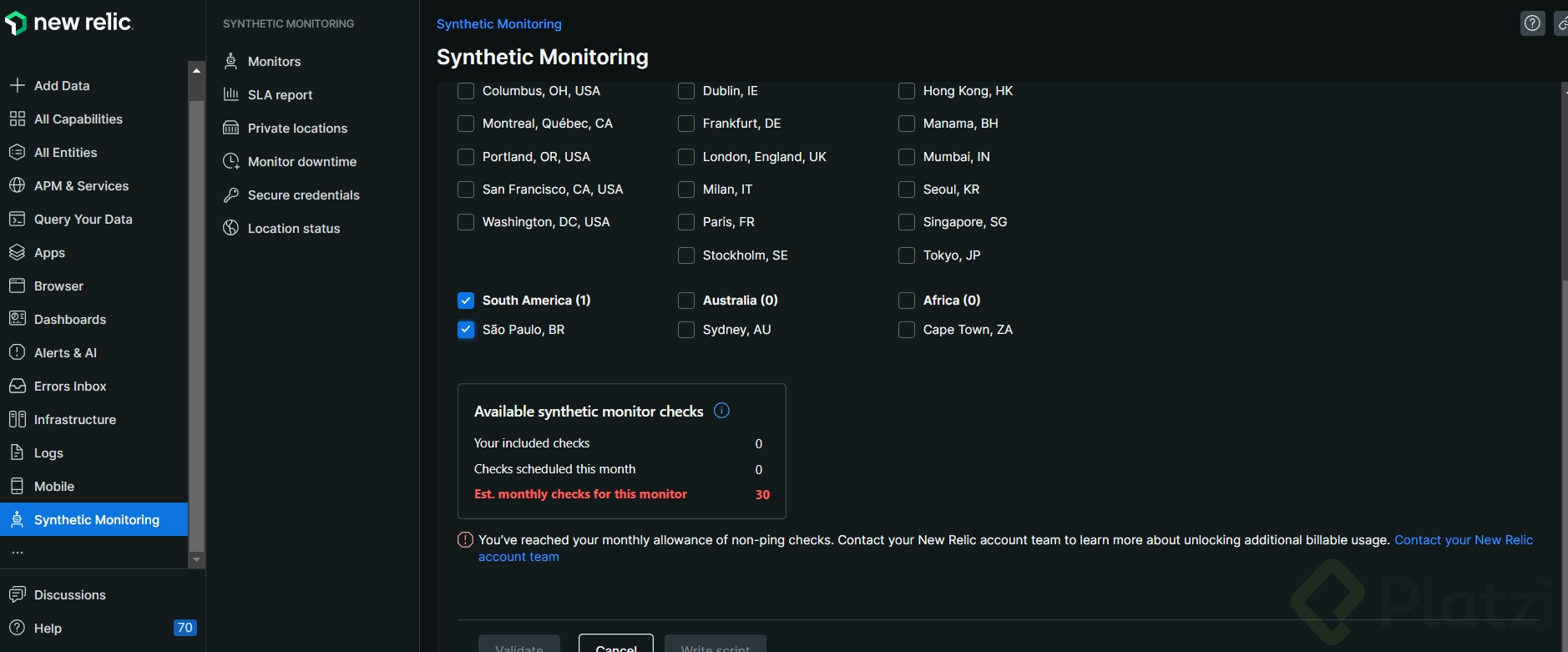Image resolution: width=1568 pixels, height=652 pixels.
Task: Uncheck the São Paulo, BR checkbox
Action: (466, 330)
